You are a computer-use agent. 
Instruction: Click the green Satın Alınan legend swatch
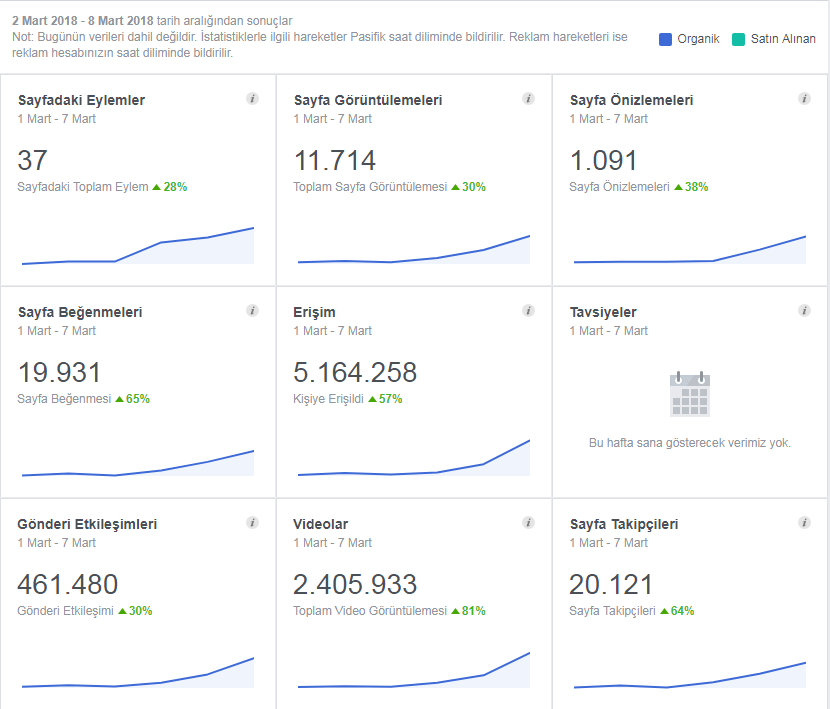pyautogui.click(x=738, y=39)
